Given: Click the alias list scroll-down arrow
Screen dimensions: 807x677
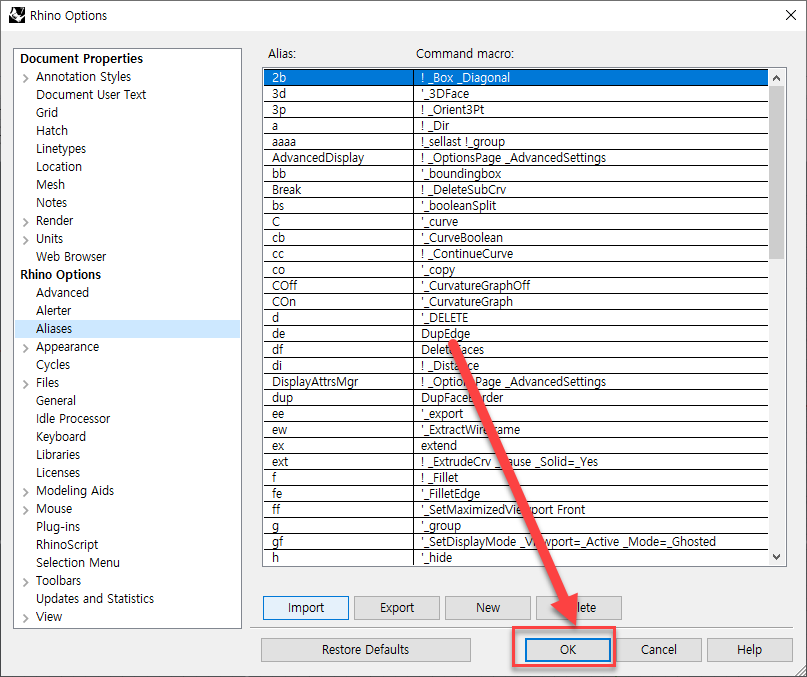Looking at the screenshot, I should 777,557.
